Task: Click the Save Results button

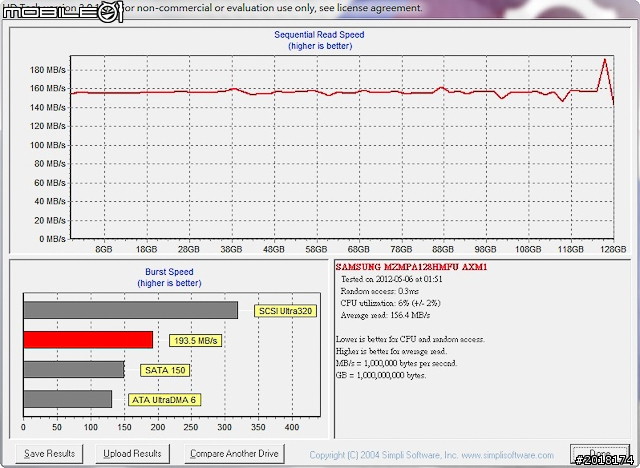Action: [x=49, y=453]
